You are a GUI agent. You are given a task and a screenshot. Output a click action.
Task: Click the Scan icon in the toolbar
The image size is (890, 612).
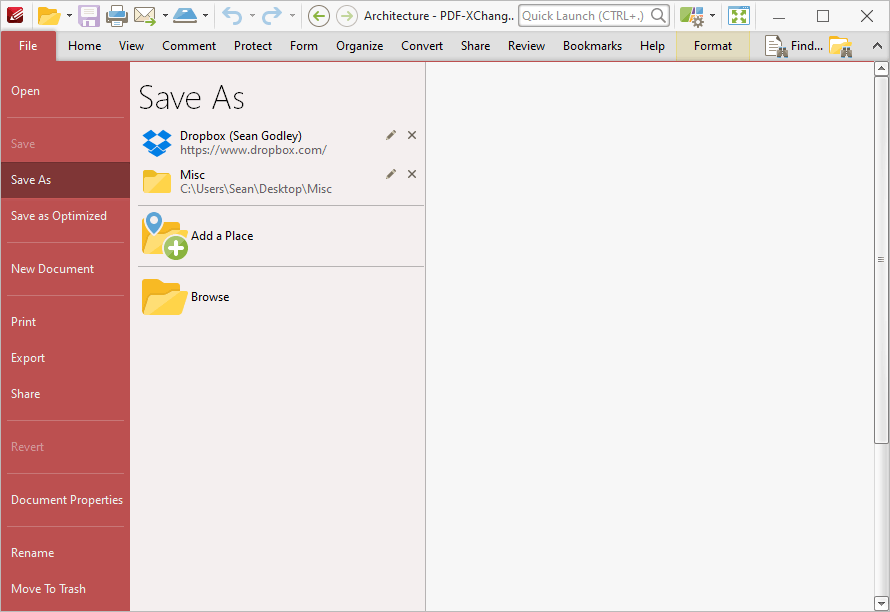[x=185, y=16]
